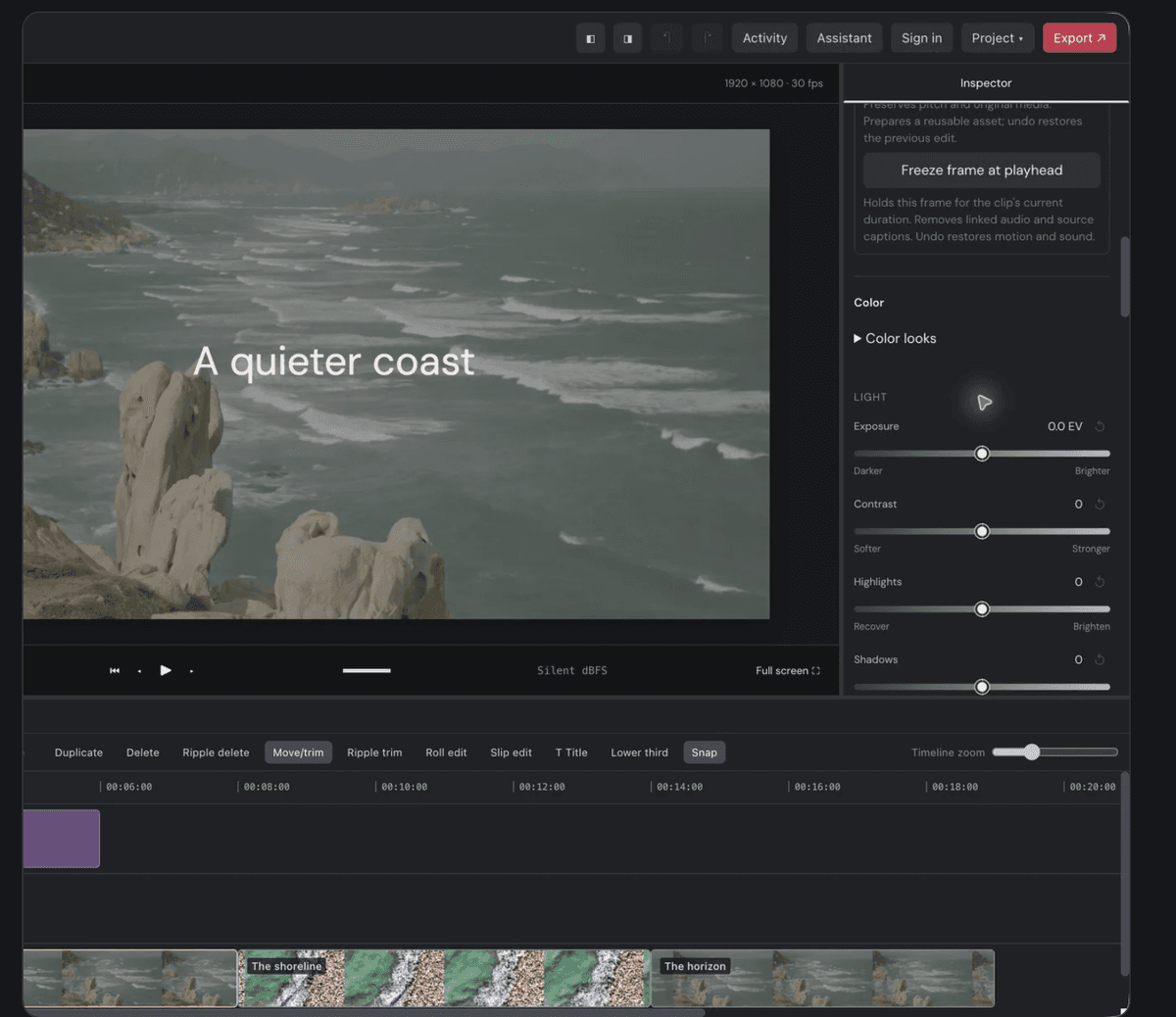Open the Project dropdown menu

click(x=998, y=38)
